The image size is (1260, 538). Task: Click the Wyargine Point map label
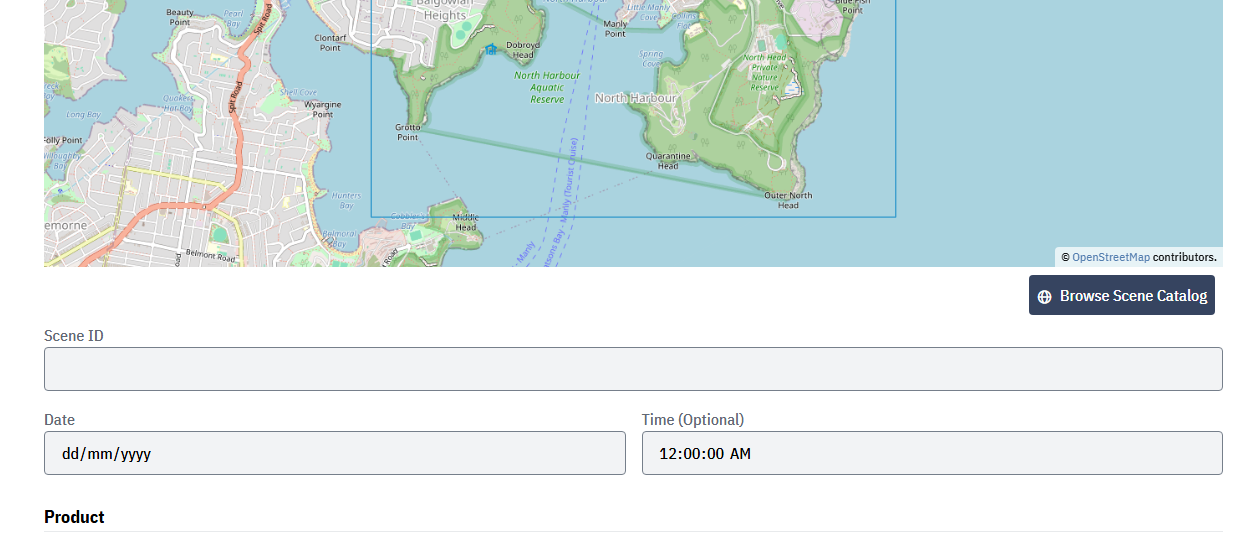(323, 109)
